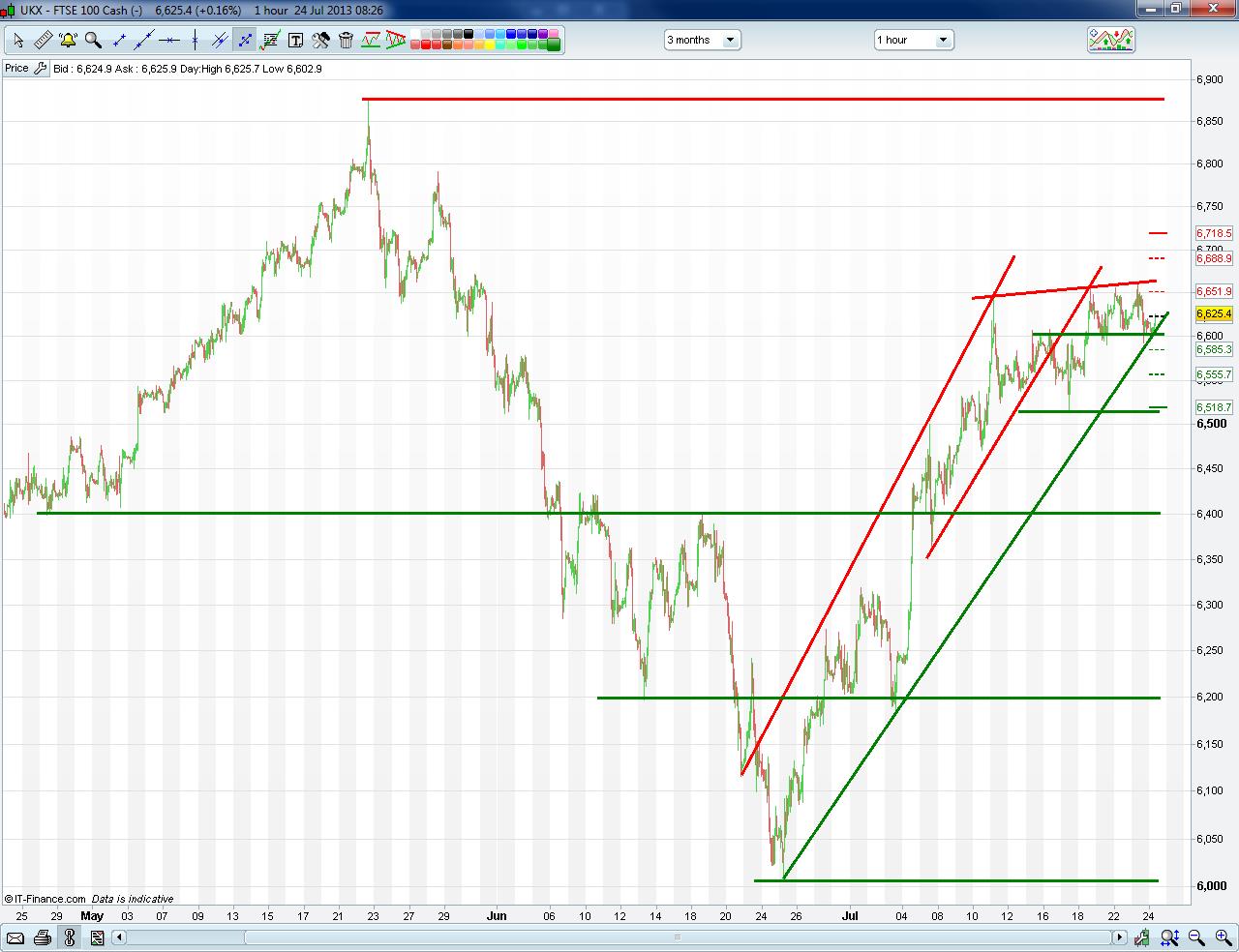This screenshot has height=952, width=1239.
Task: Toggle the Price panel wrench settings
Action: pos(40,68)
